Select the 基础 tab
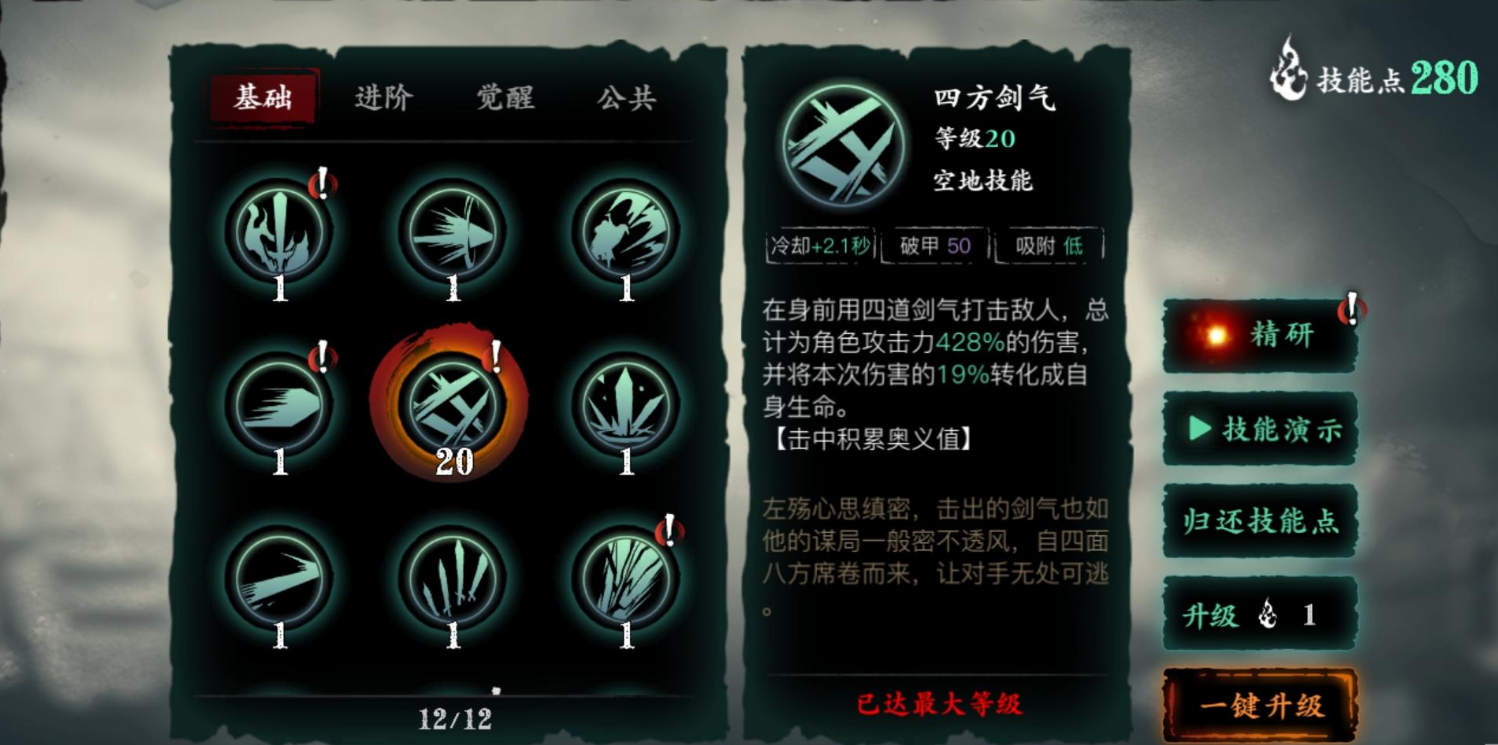The height and width of the screenshot is (745, 1498). (264, 97)
